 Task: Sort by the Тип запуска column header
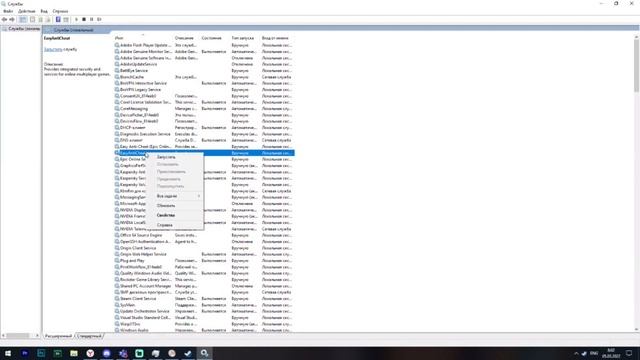[244, 38]
